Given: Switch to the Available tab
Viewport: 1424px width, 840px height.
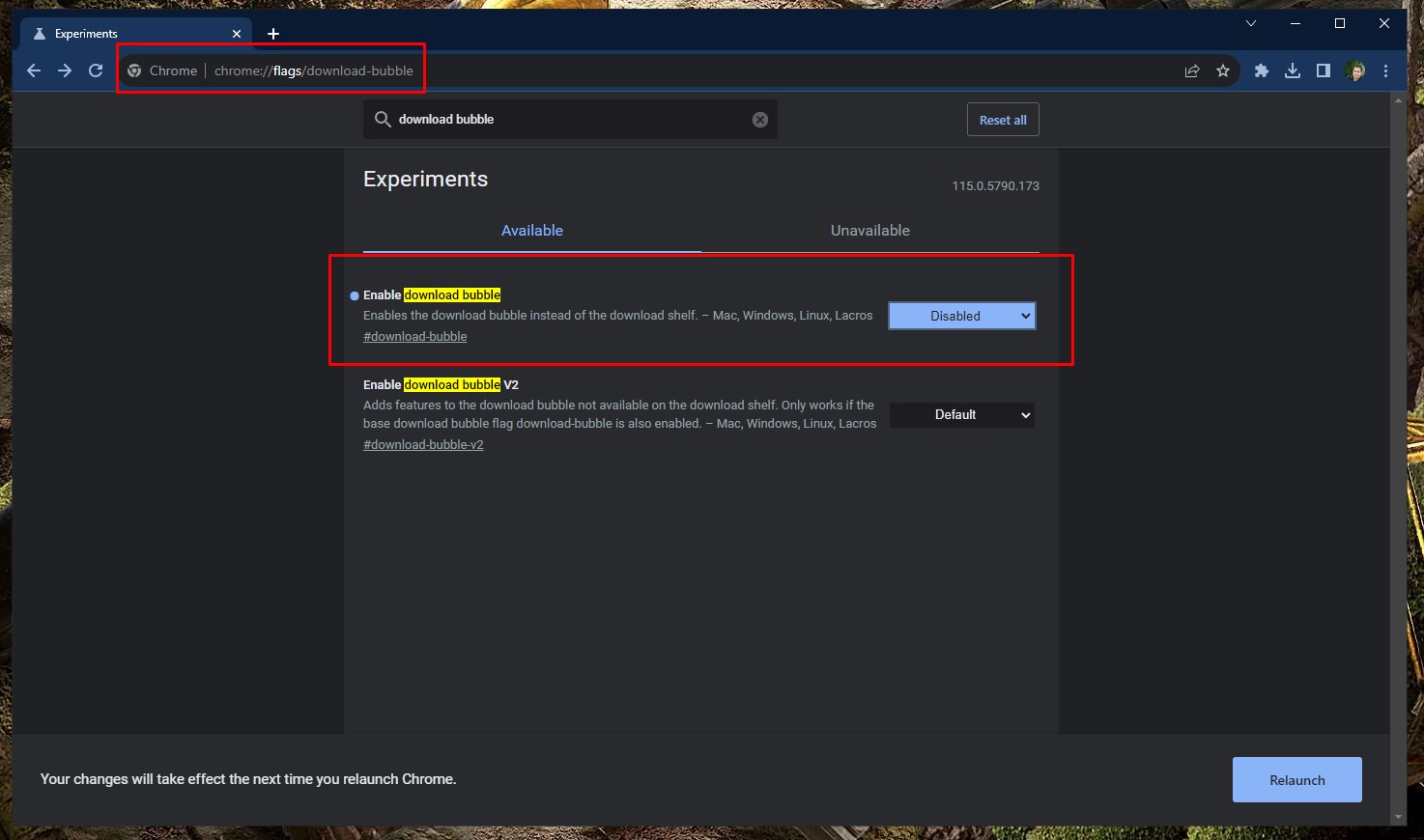Looking at the screenshot, I should click(532, 230).
